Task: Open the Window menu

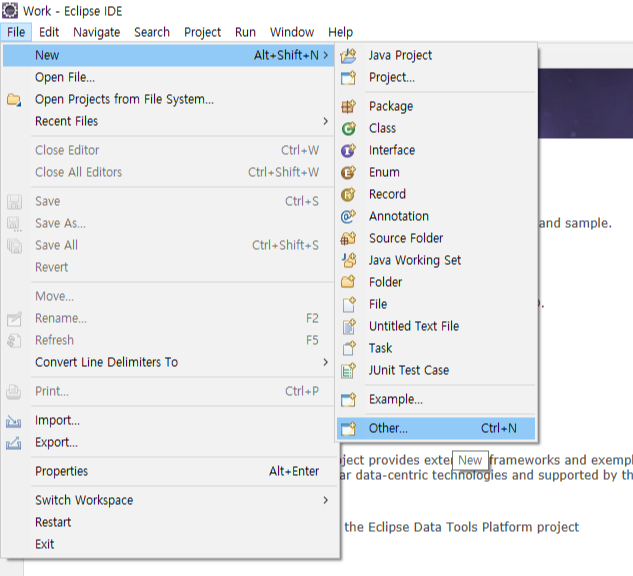Action: click(x=292, y=32)
